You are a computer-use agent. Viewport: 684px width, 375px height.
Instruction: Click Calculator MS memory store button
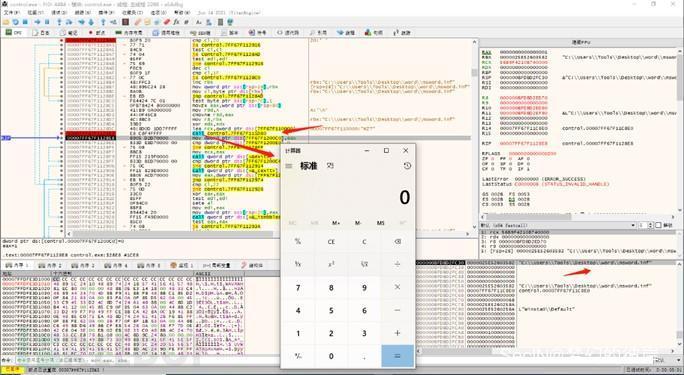pos(380,223)
